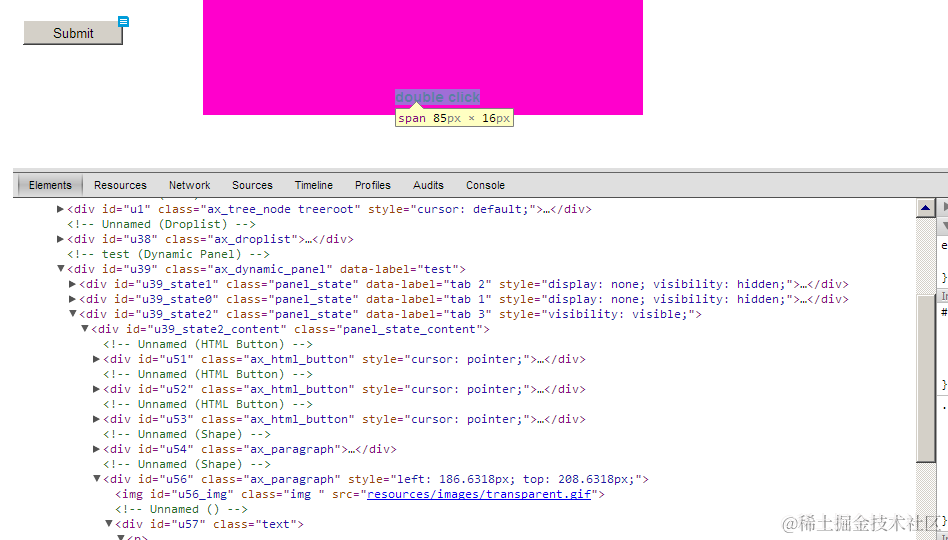Open the note icon beside Submit

[123, 22]
